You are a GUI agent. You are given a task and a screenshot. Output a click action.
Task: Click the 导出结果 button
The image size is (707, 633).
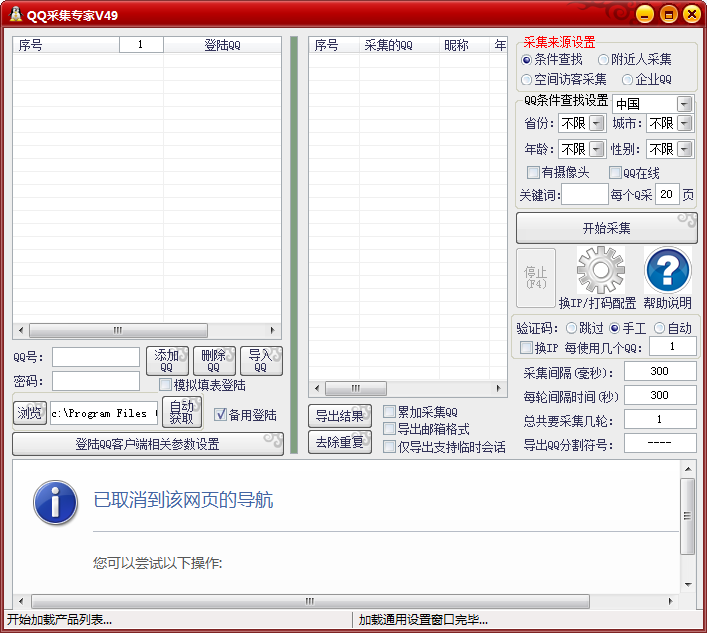340,416
